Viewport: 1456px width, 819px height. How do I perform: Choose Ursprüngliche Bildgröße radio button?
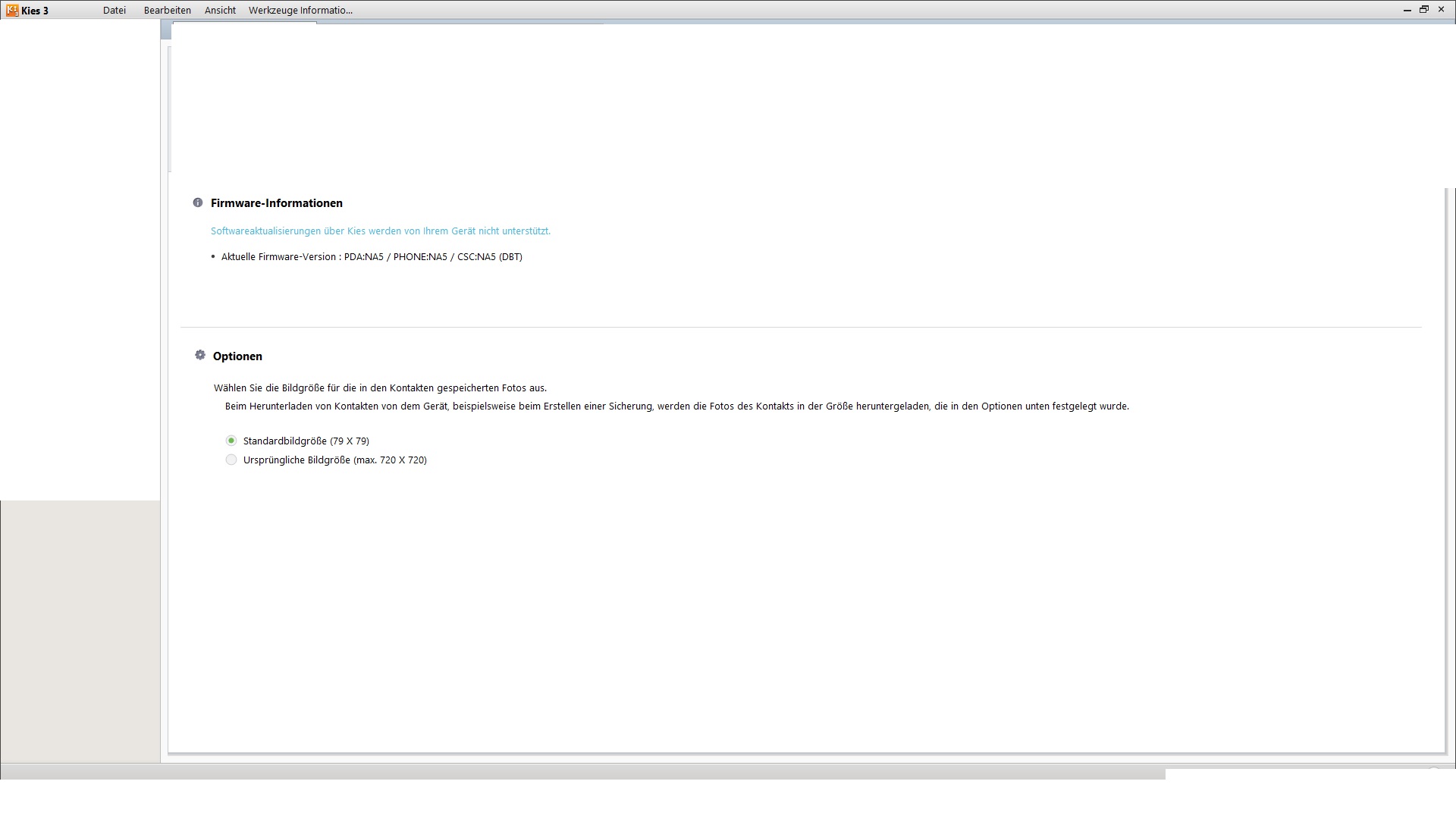231,460
